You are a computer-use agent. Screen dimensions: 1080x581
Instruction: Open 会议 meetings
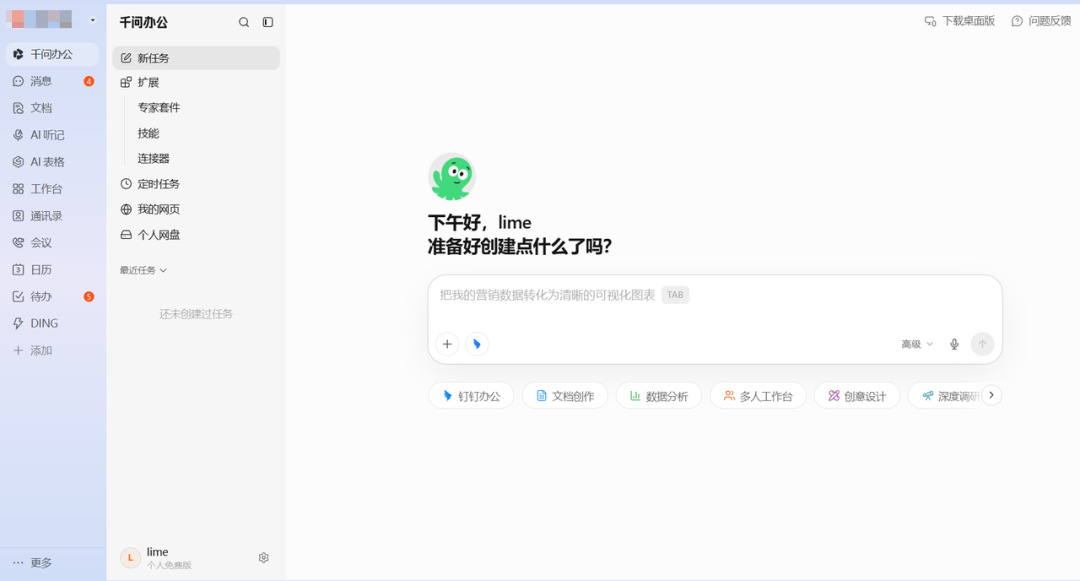[x=52, y=242]
